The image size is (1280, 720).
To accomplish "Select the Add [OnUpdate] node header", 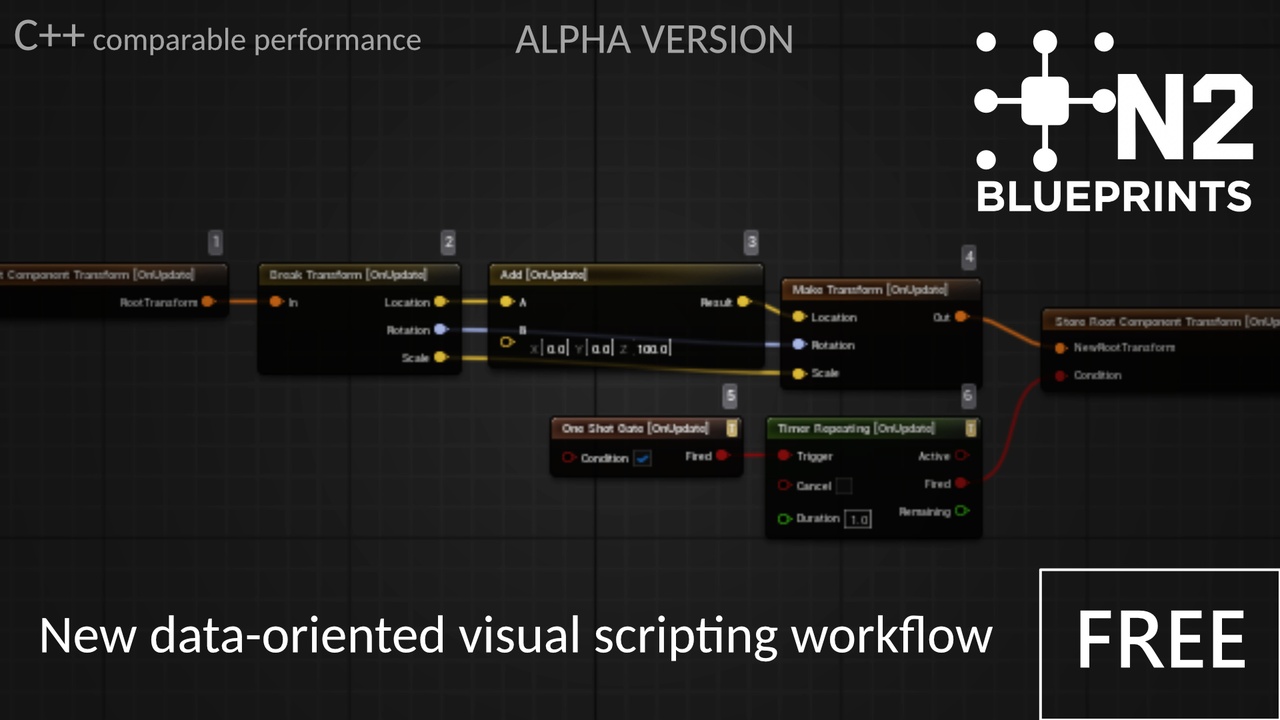I will [626, 275].
